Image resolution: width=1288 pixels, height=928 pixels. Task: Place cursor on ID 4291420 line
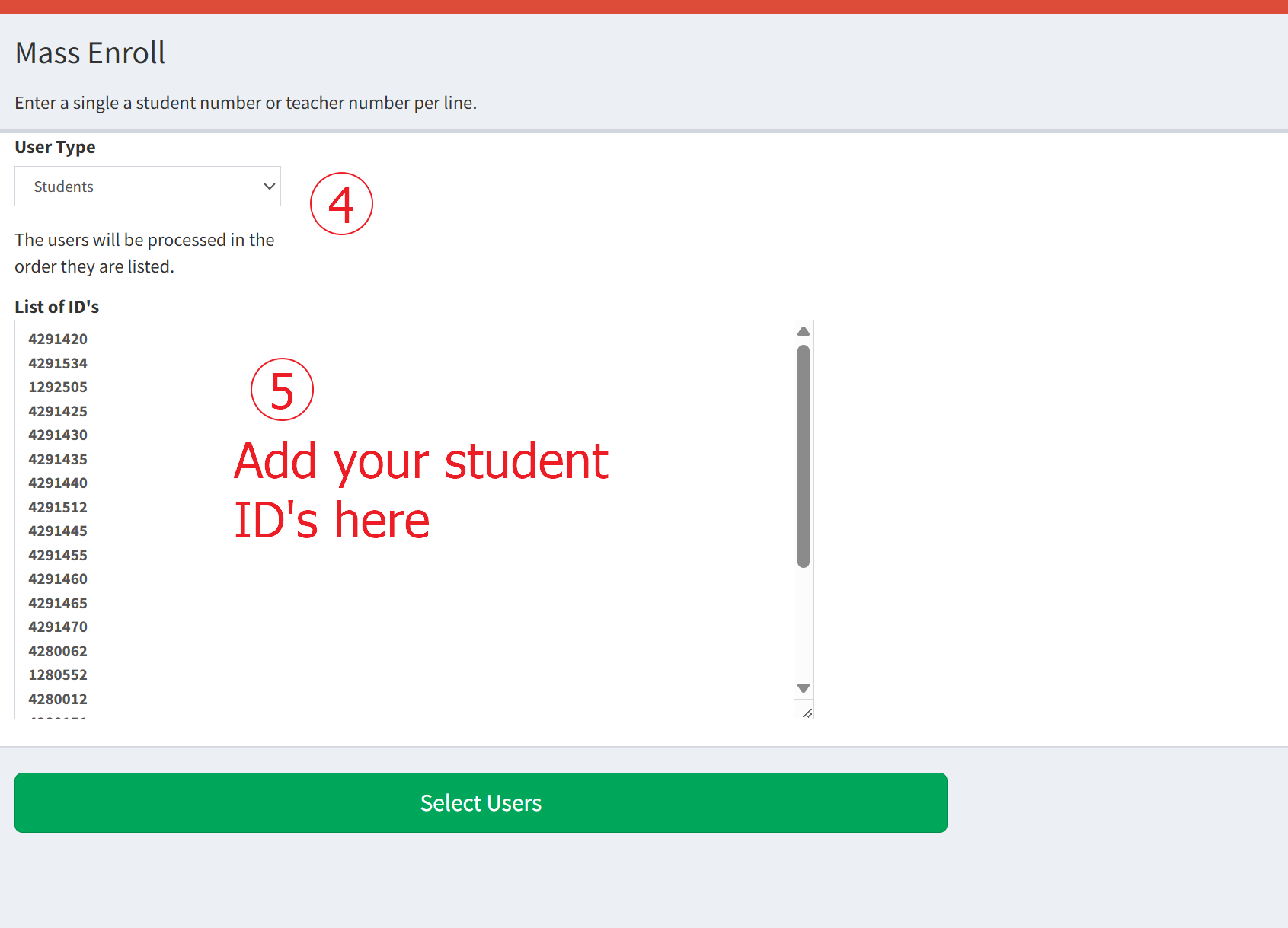(58, 340)
